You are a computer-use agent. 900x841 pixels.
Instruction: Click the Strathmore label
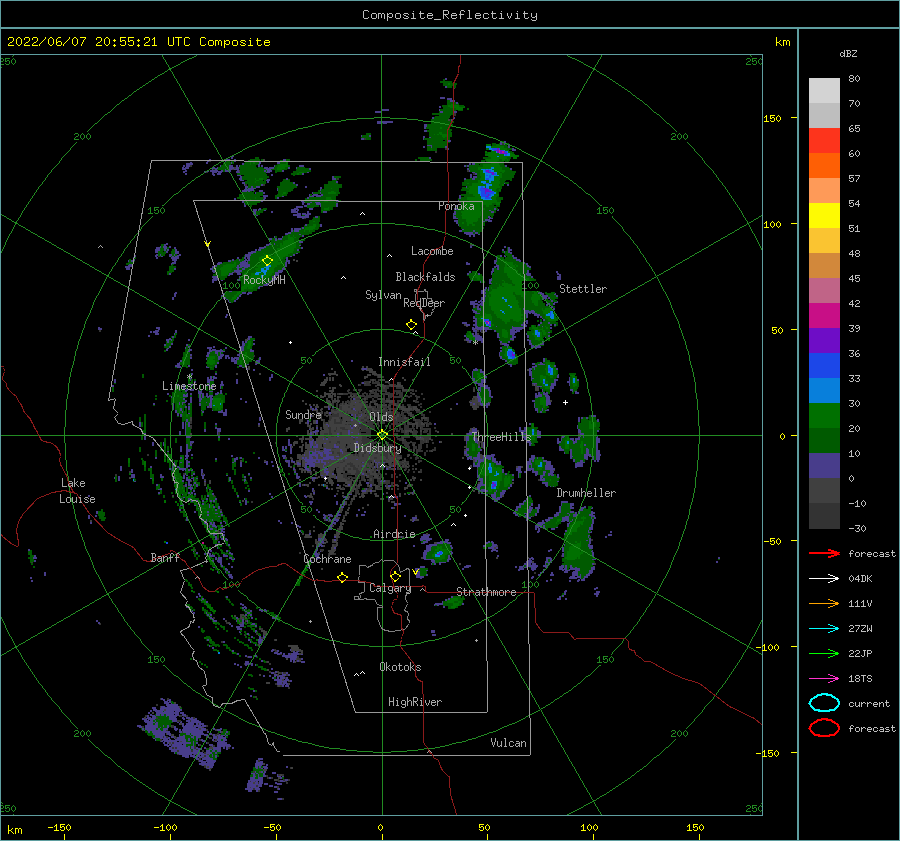(486, 592)
